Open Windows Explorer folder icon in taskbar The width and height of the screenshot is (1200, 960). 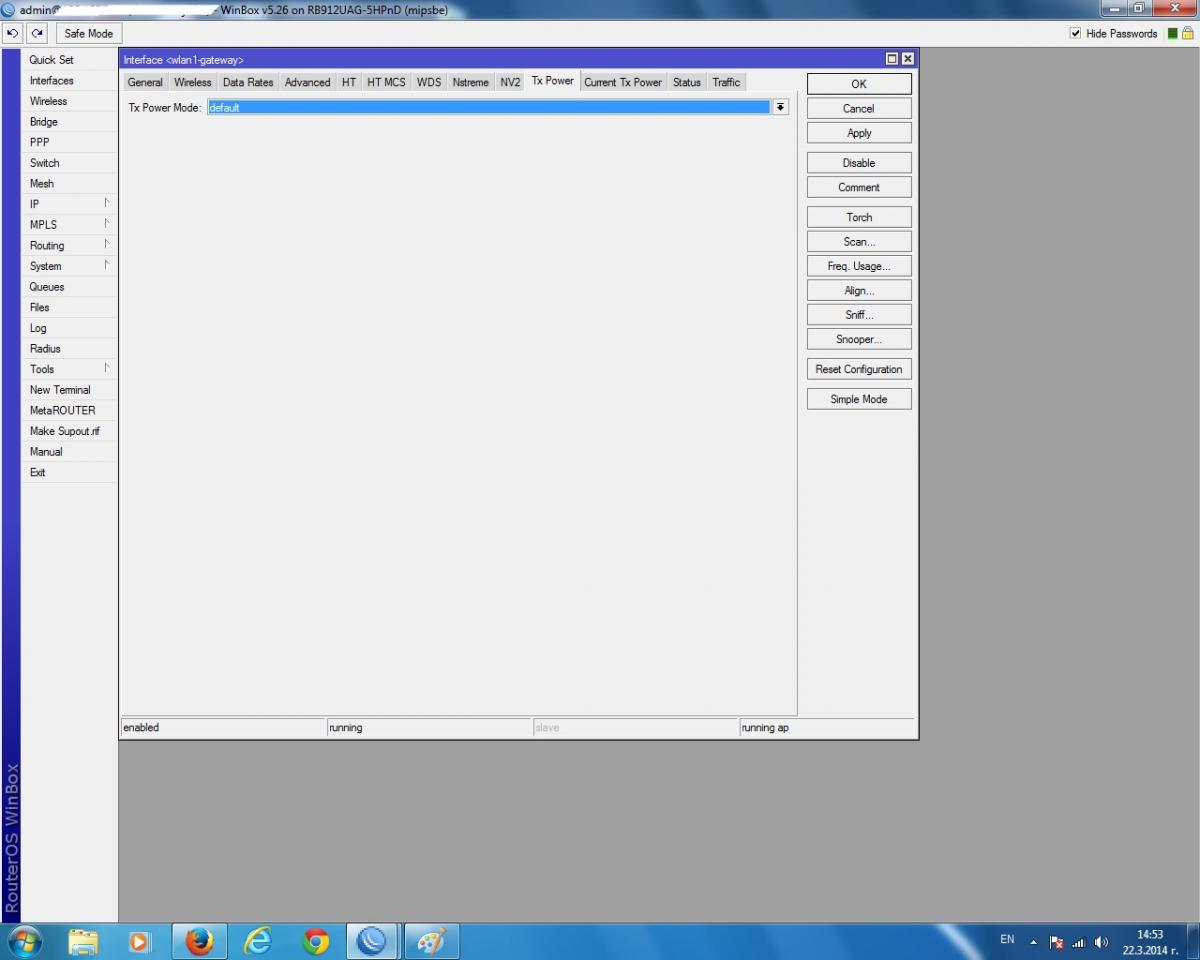point(83,941)
